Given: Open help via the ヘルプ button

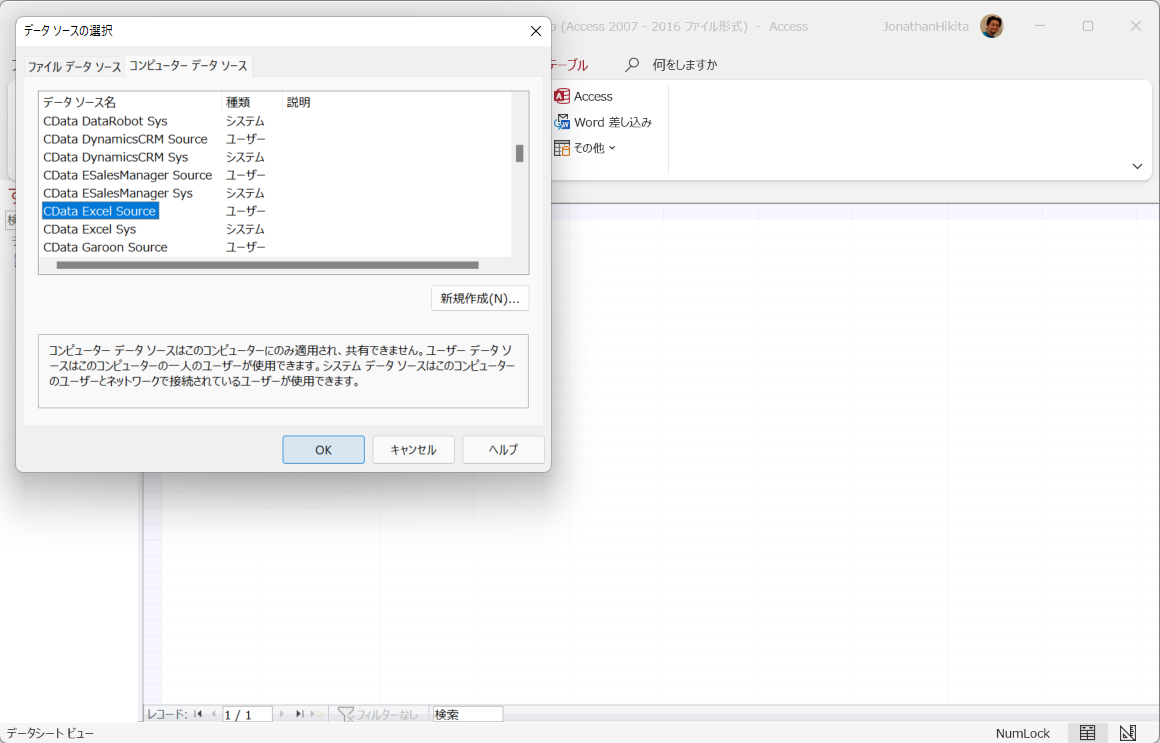Looking at the screenshot, I should pos(502,449).
